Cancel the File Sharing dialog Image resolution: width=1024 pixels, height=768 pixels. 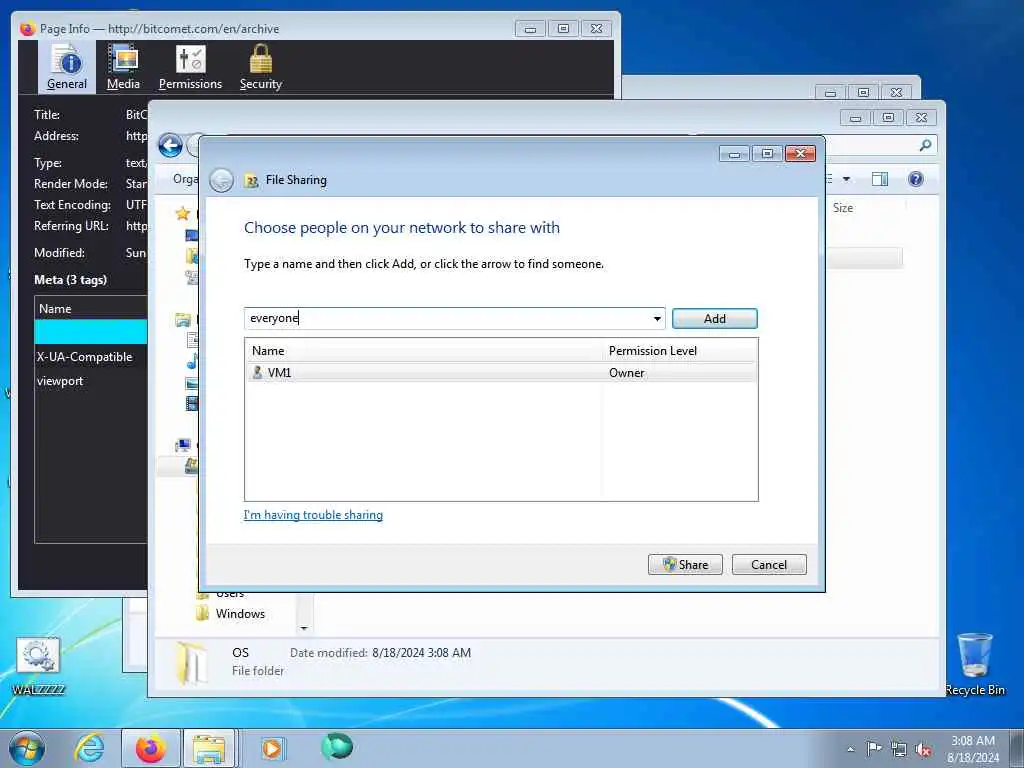[x=769, y=565]
